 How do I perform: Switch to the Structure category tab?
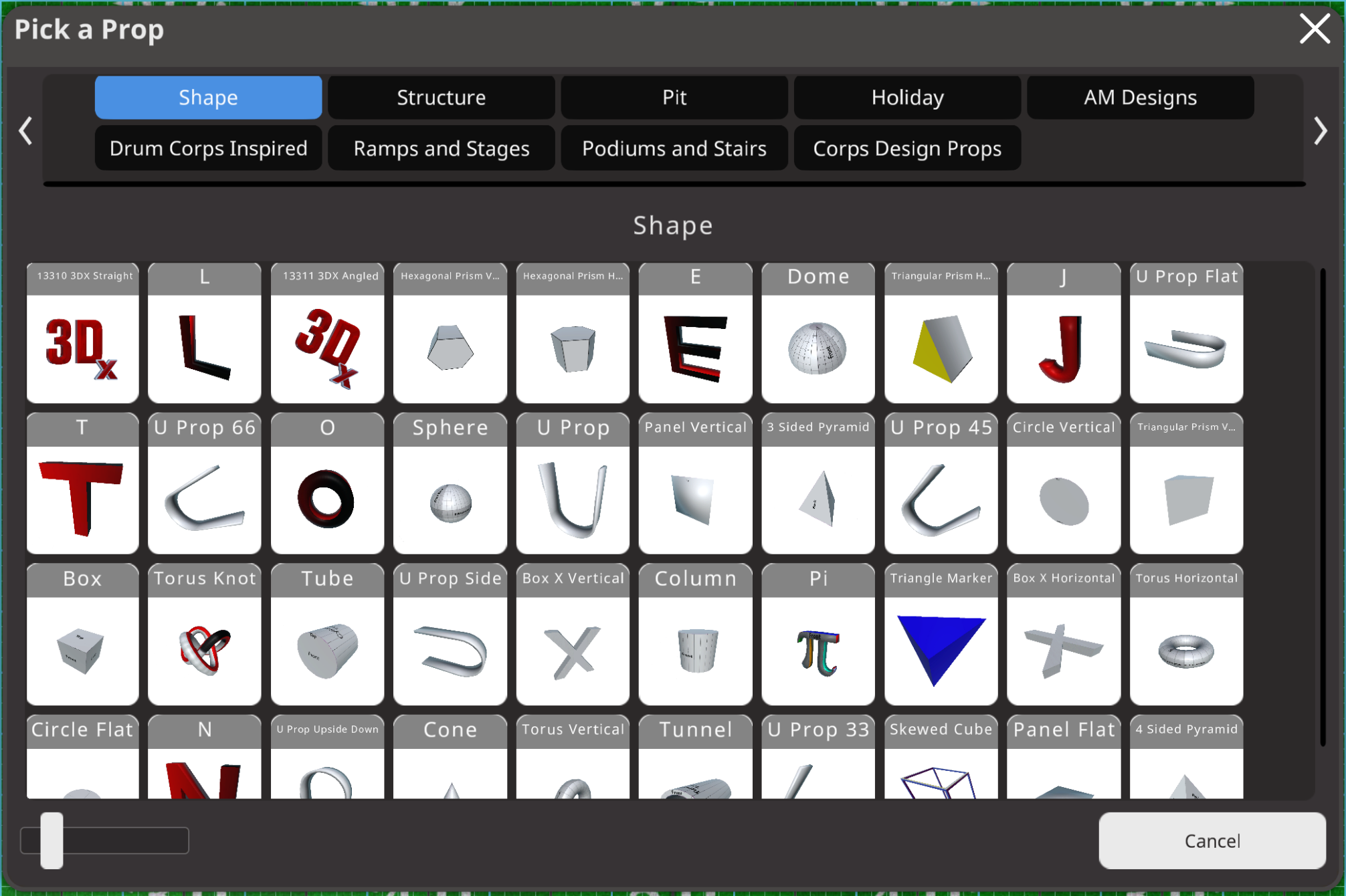tap(441, 98)
